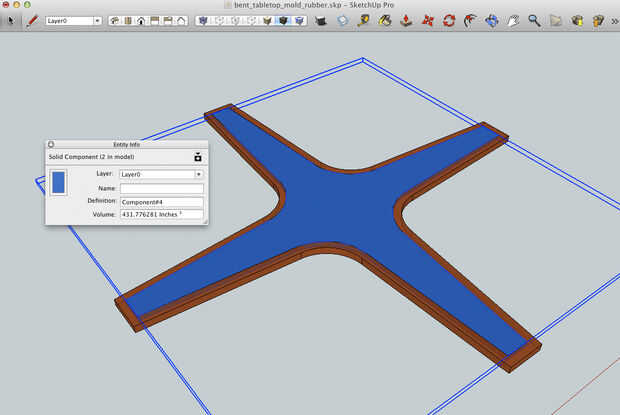Switch to Iso standard view

(x=115, y=20)
